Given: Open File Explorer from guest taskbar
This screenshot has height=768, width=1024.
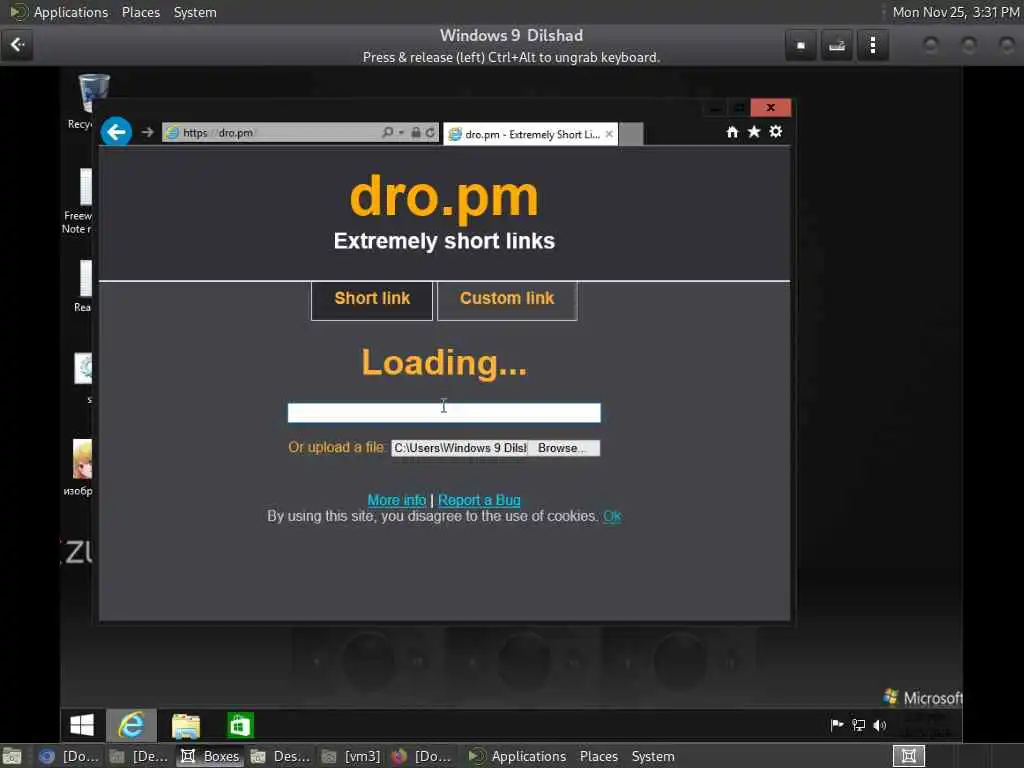Looking at the screenshot, I should point(186,725).
